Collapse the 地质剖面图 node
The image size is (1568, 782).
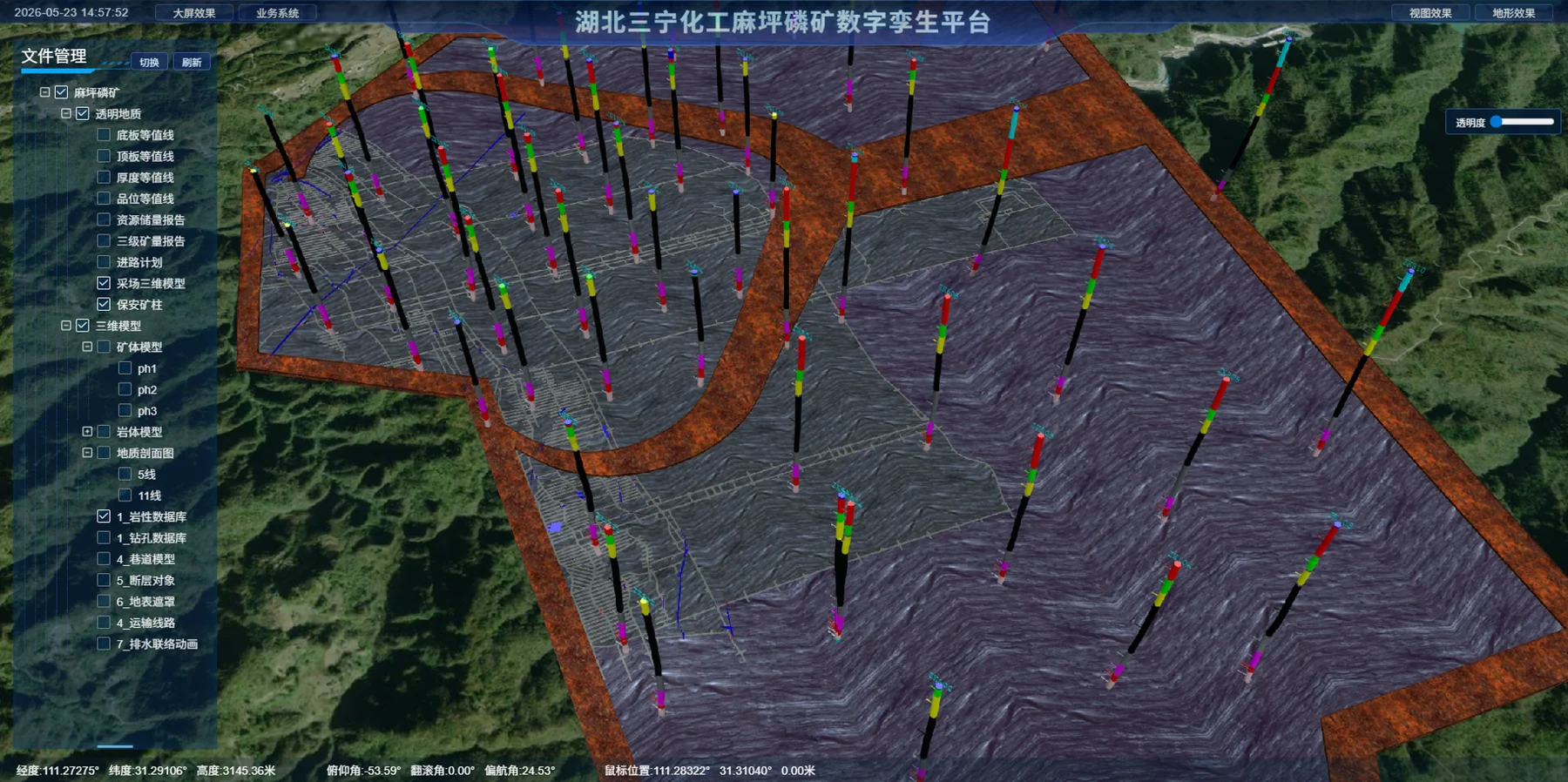coord(87,453)
